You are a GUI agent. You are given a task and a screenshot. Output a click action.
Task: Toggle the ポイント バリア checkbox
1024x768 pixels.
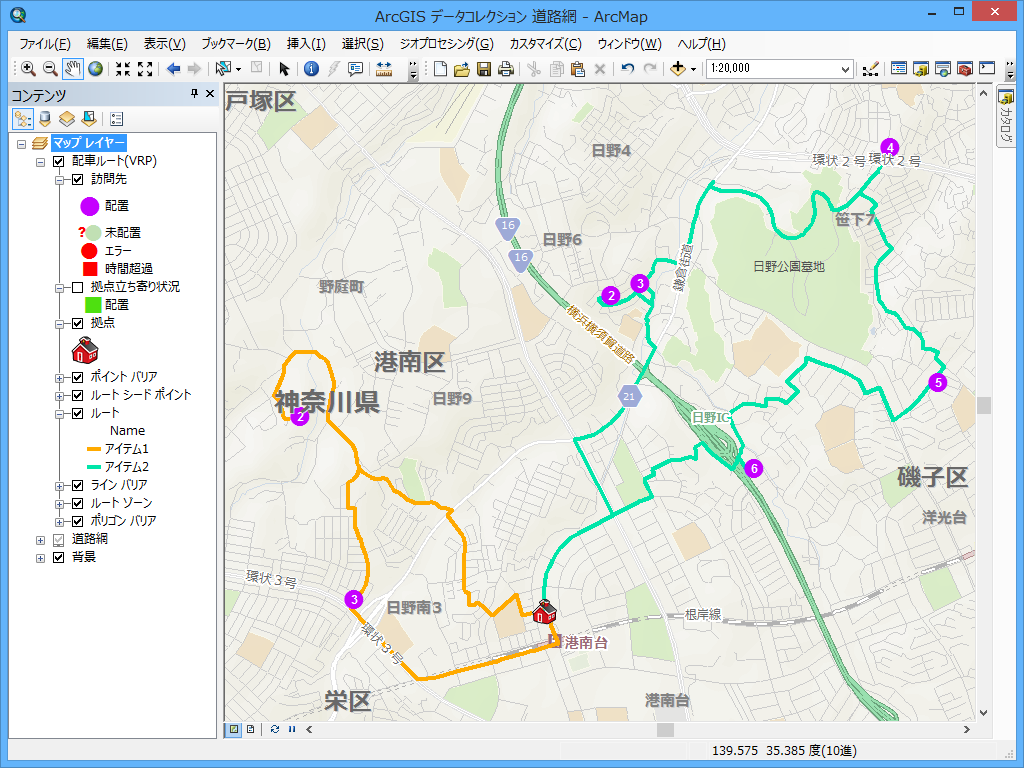point(77,377)
